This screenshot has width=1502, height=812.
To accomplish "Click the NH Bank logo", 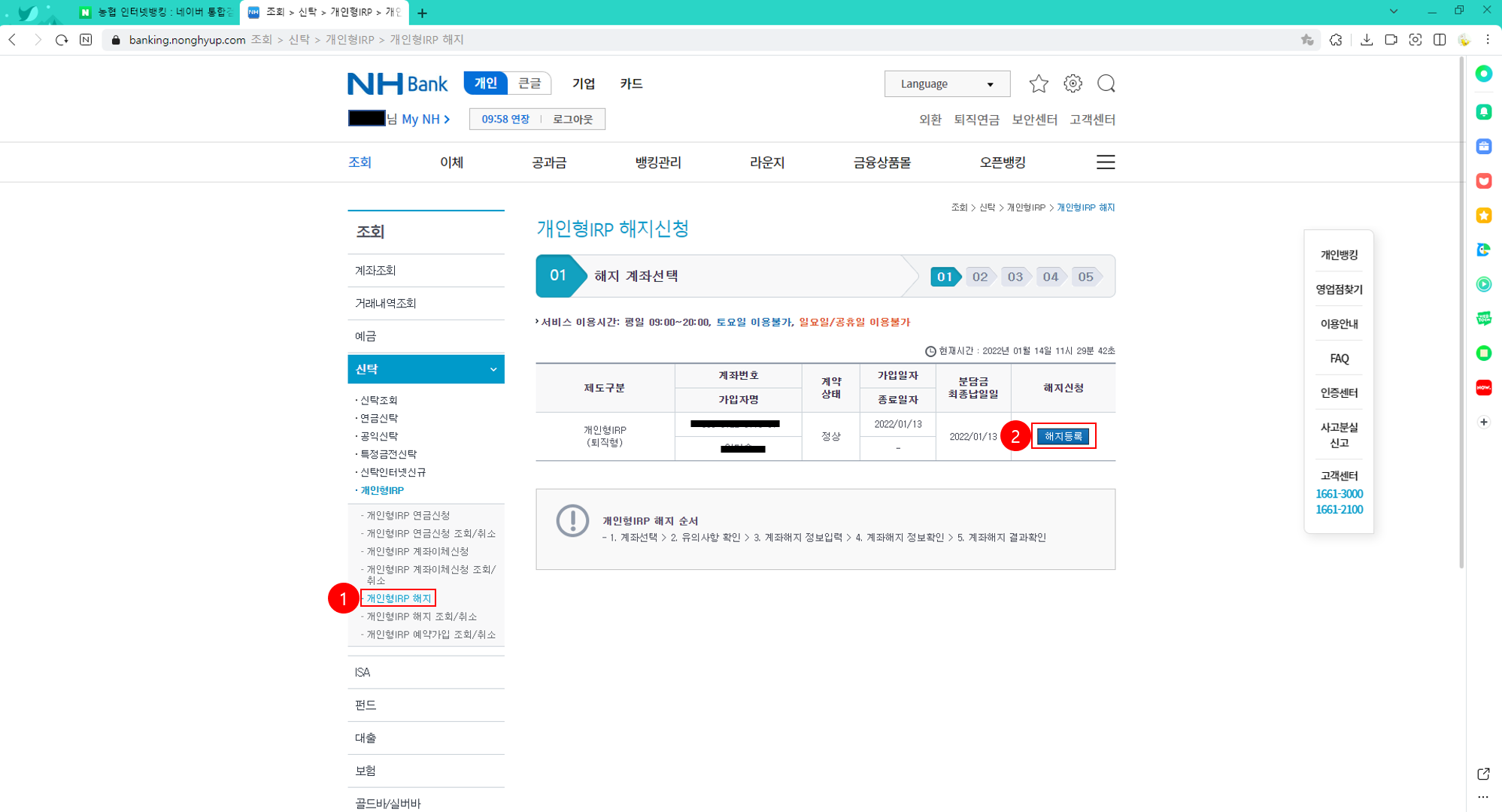I will pyautogui.click(x=397, y=83).
